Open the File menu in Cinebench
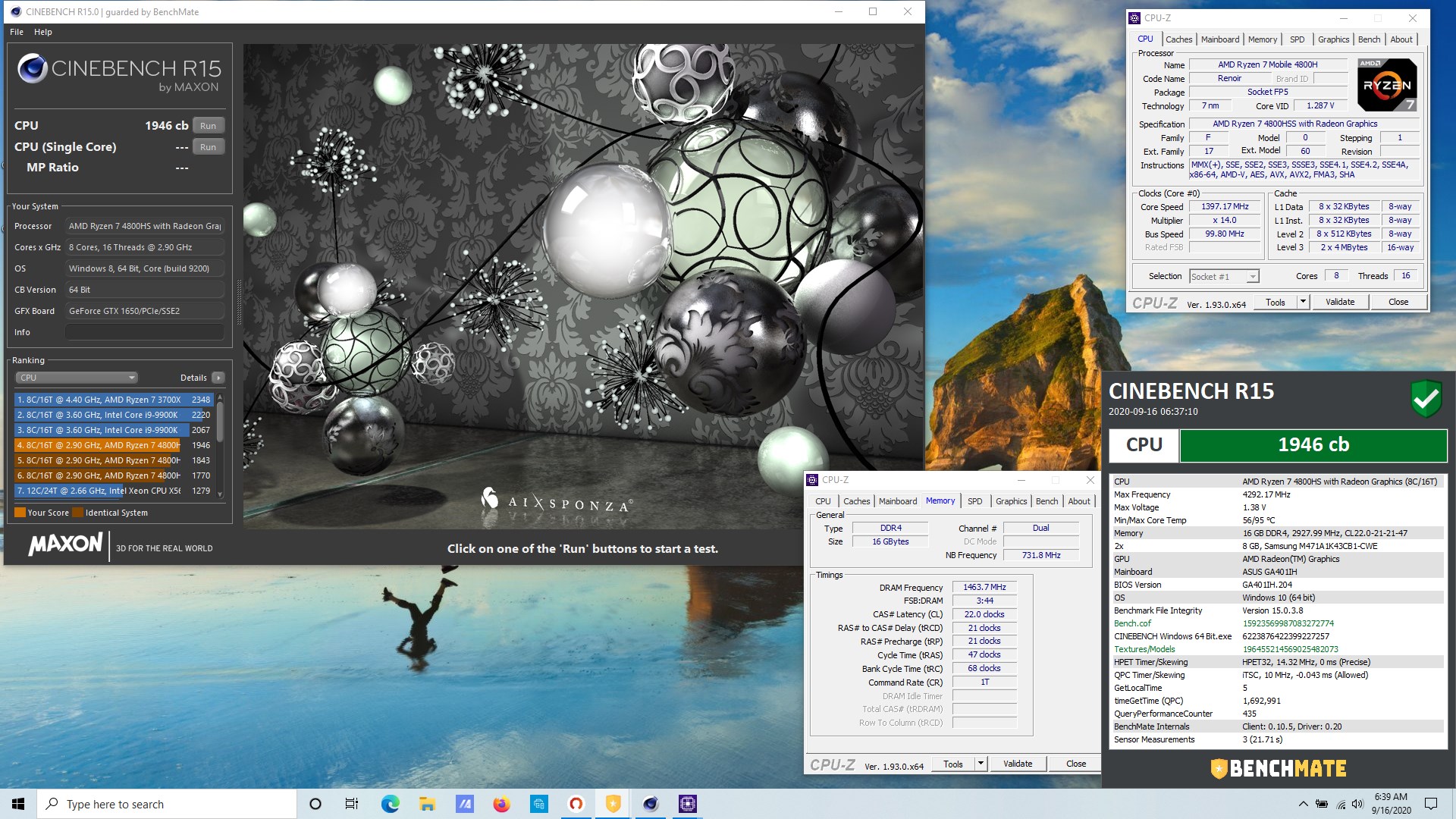This screenshot has width=1456, height=819. [x=17, y=32]
